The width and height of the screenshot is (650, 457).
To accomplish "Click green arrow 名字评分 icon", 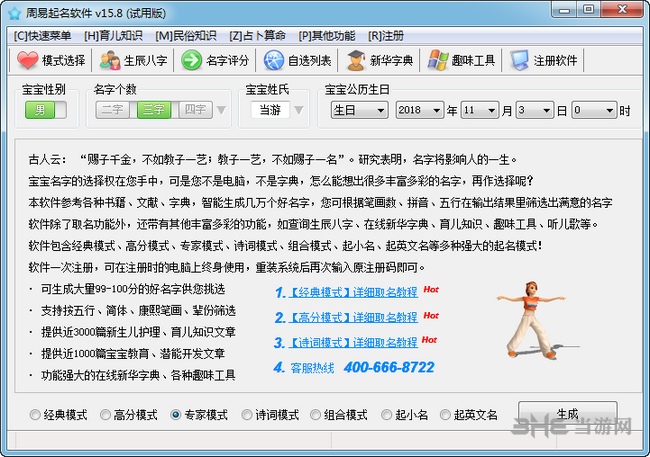I will click(192, 61).
